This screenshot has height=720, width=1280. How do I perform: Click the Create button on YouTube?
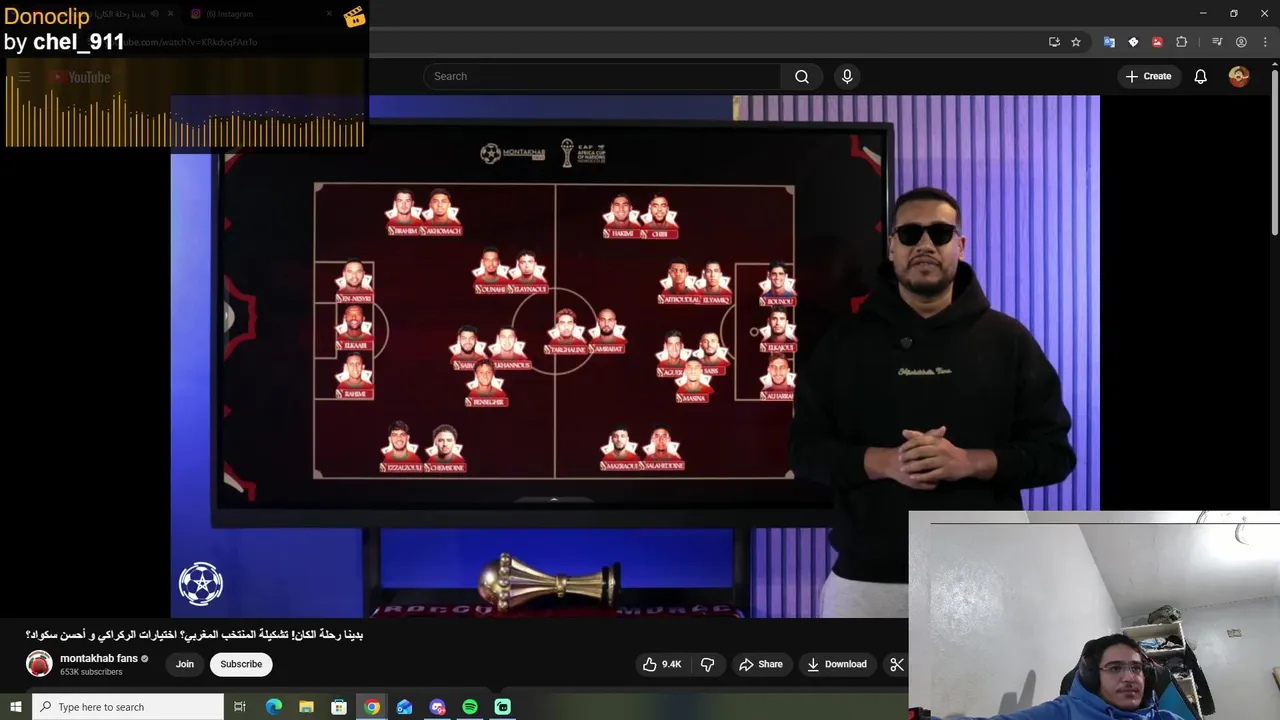click(1148, 76)
